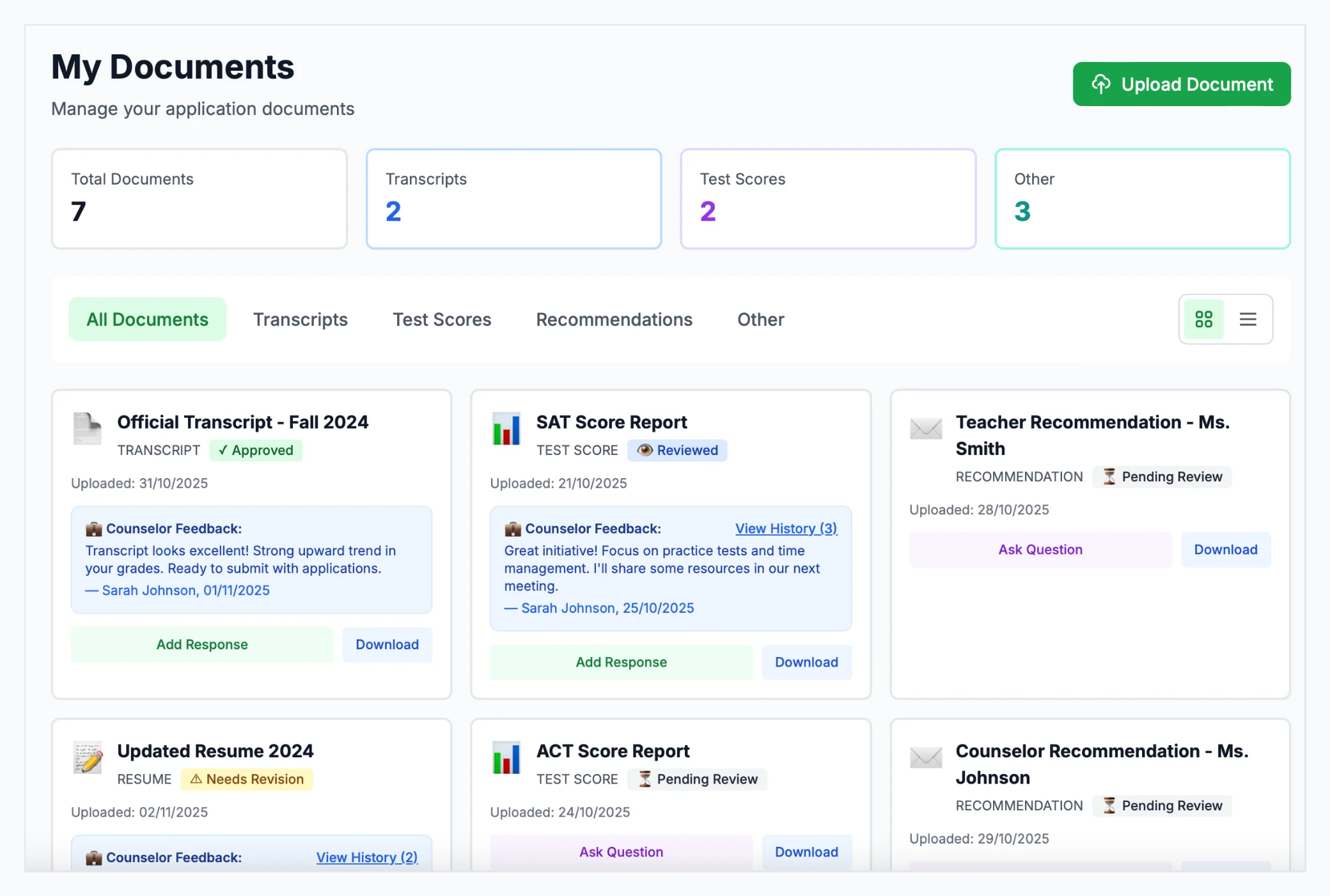Click the document icon on Official Transcript
Viewport: 1330px width, 896px height.
coord(87,429)
